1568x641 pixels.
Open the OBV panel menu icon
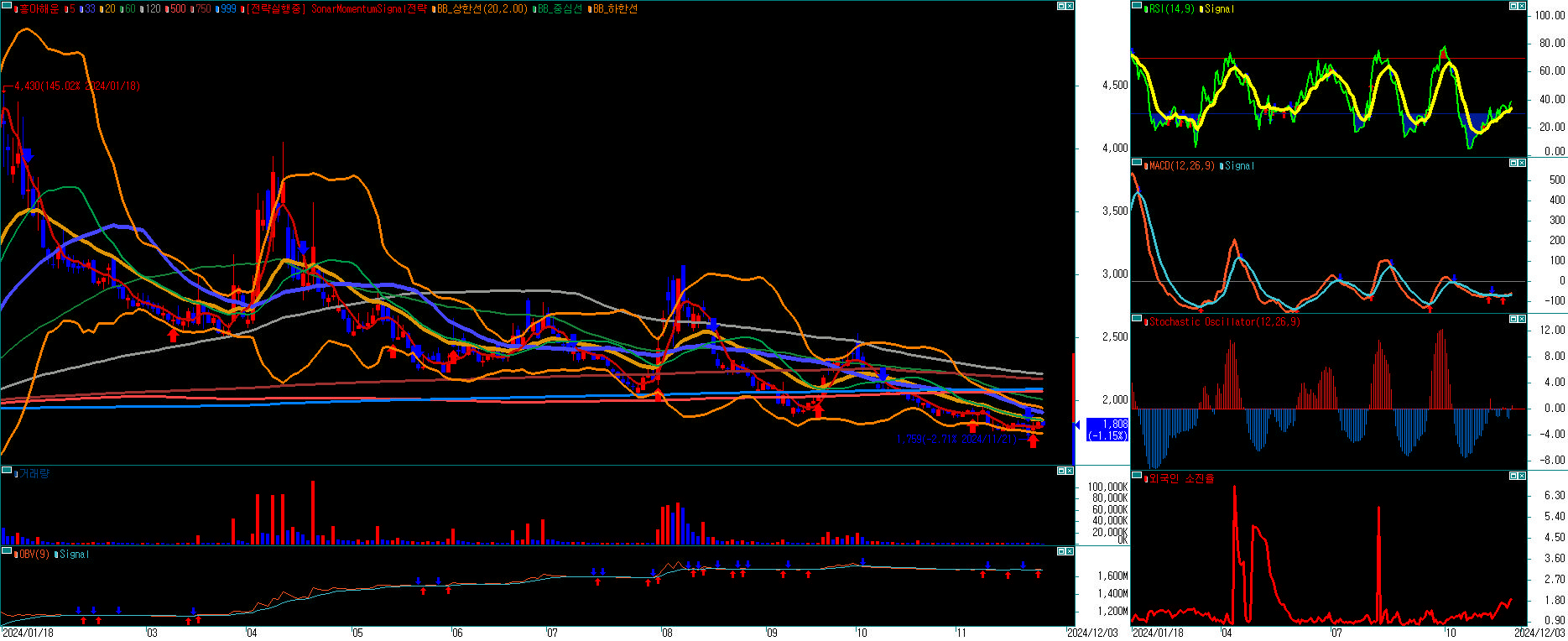pyautogui.click(x=5, y=551)
